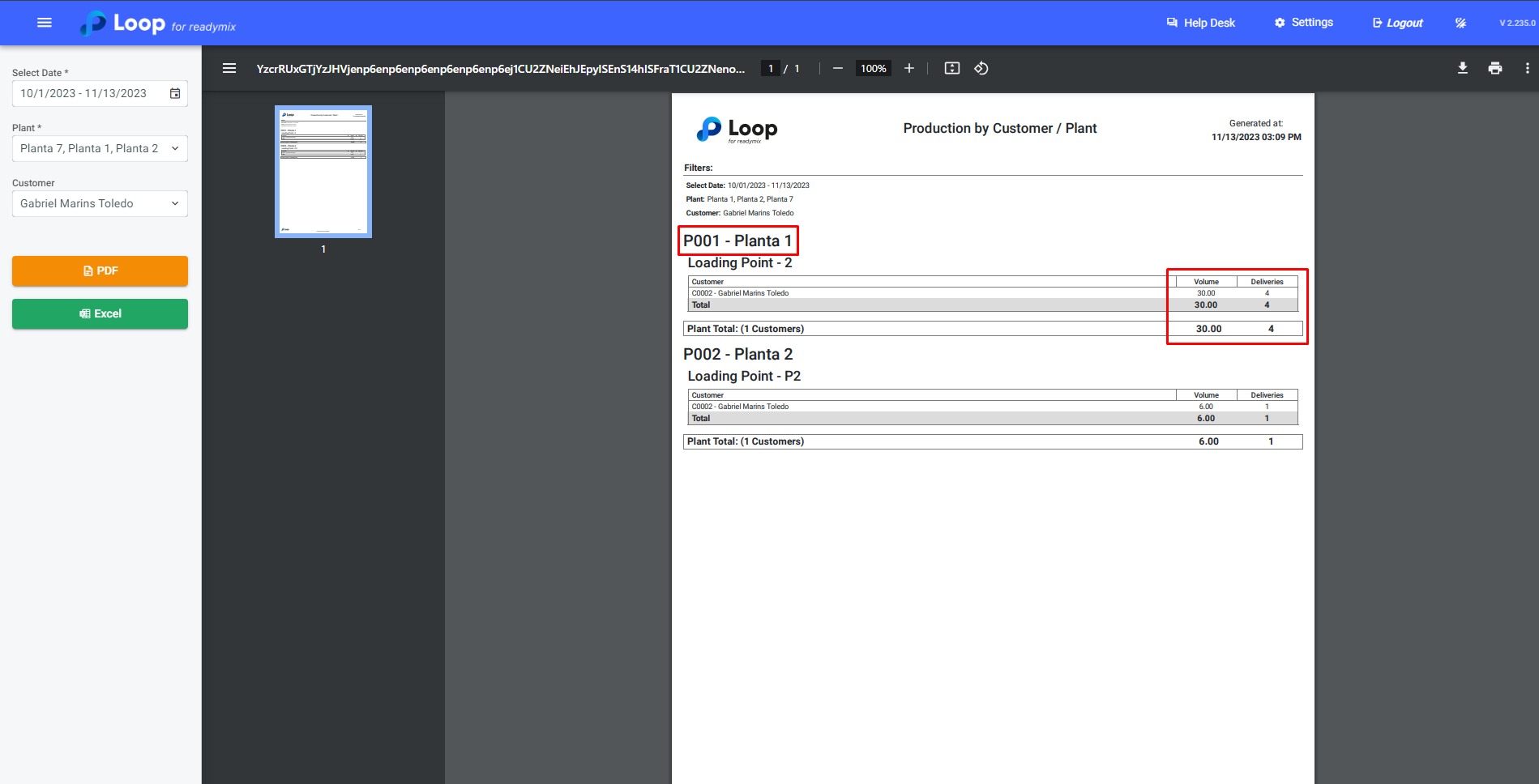Open Settings from the top bar
This screenshot has width=1539, height=784.
(x=1304, y=23)
